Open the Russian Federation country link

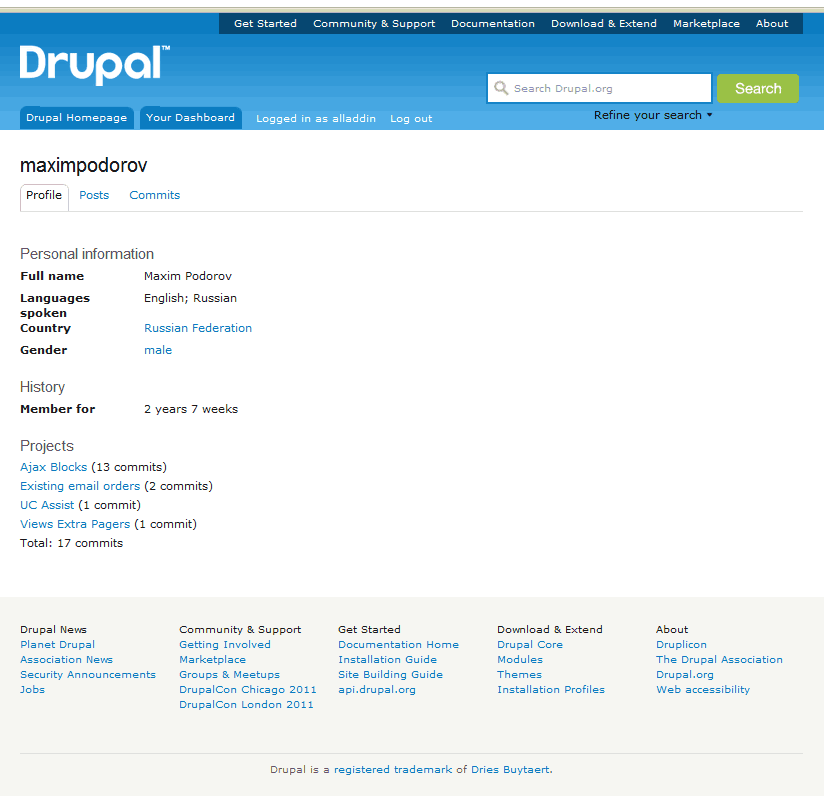[198, 328]
